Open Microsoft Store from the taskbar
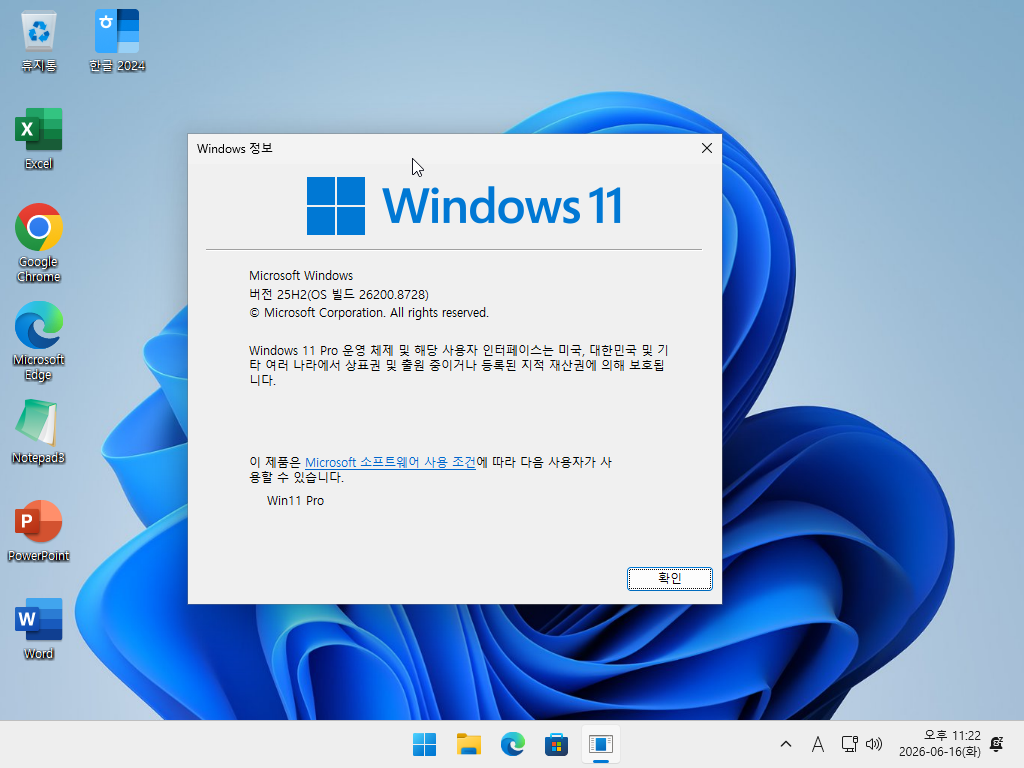This screenshot has height=768, width=1024. 556,744
